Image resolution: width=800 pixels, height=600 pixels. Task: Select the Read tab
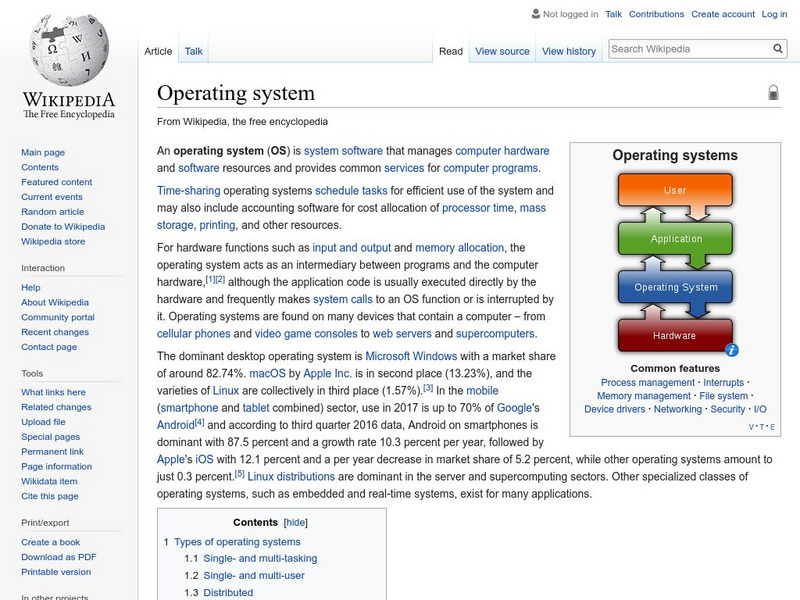click(x=451, y=51)
